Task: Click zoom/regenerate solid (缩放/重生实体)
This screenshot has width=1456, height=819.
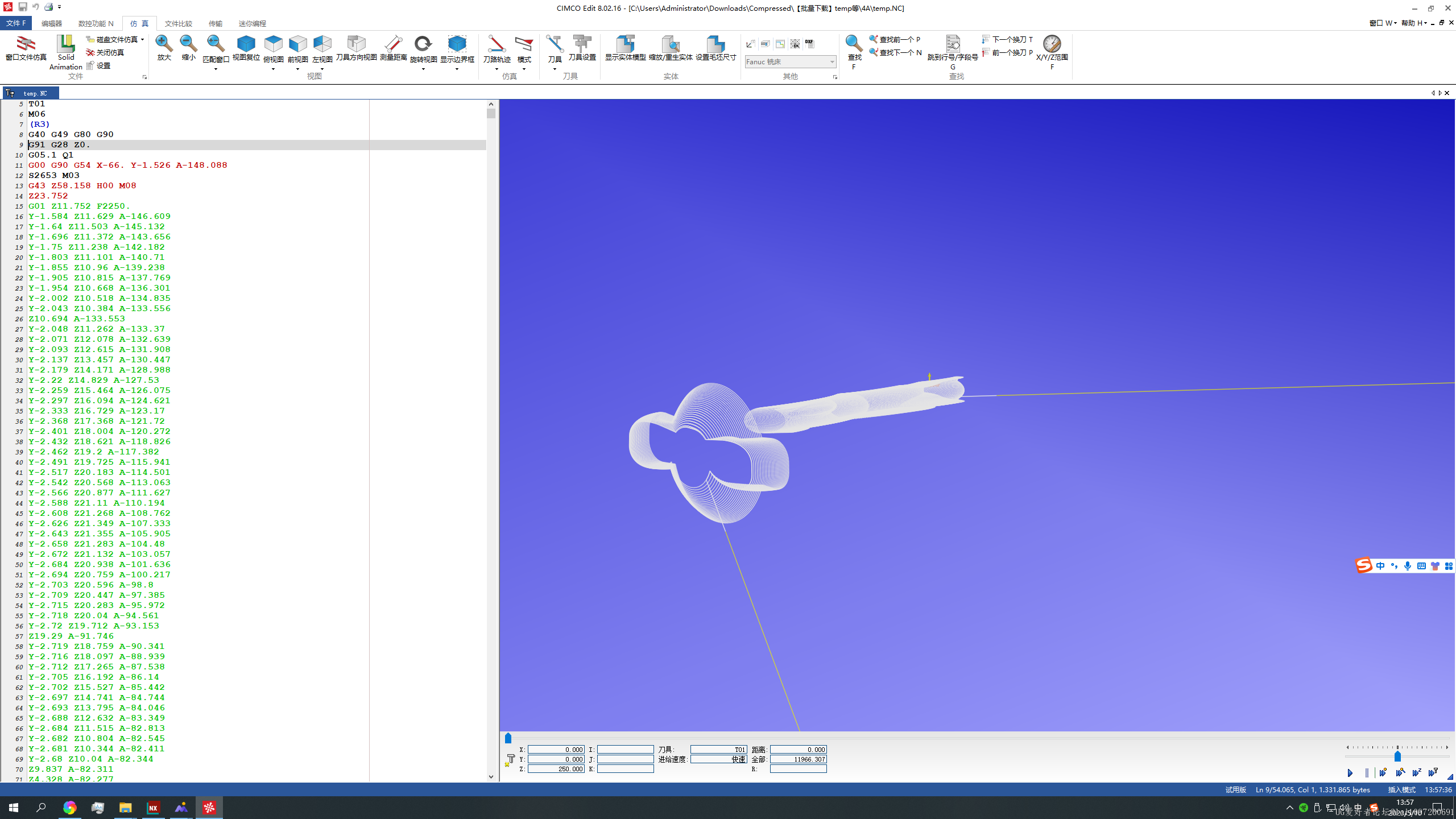Action: (x=671, y=48)
